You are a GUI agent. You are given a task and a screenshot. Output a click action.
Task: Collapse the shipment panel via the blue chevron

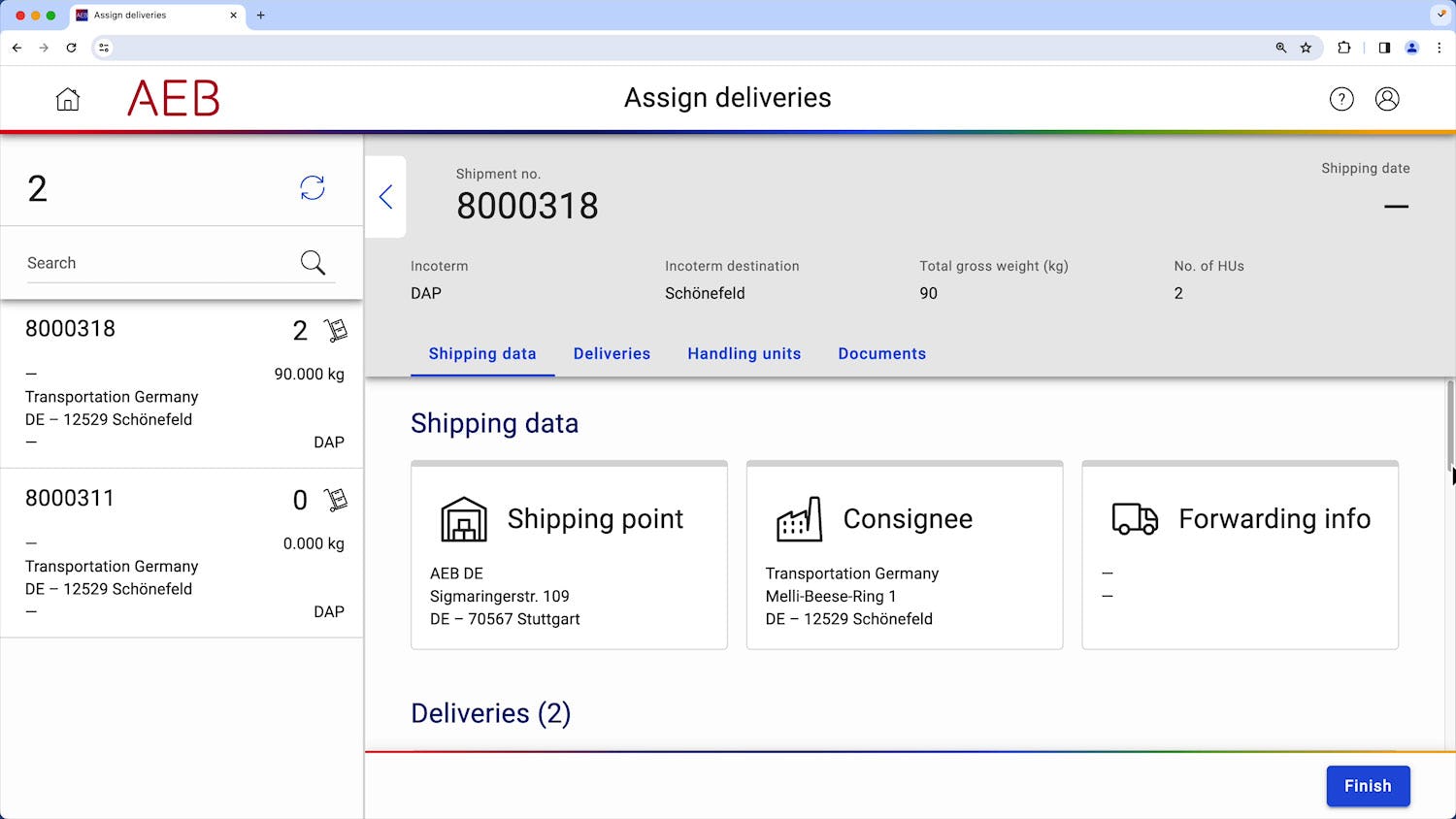(x=385, y=197)
